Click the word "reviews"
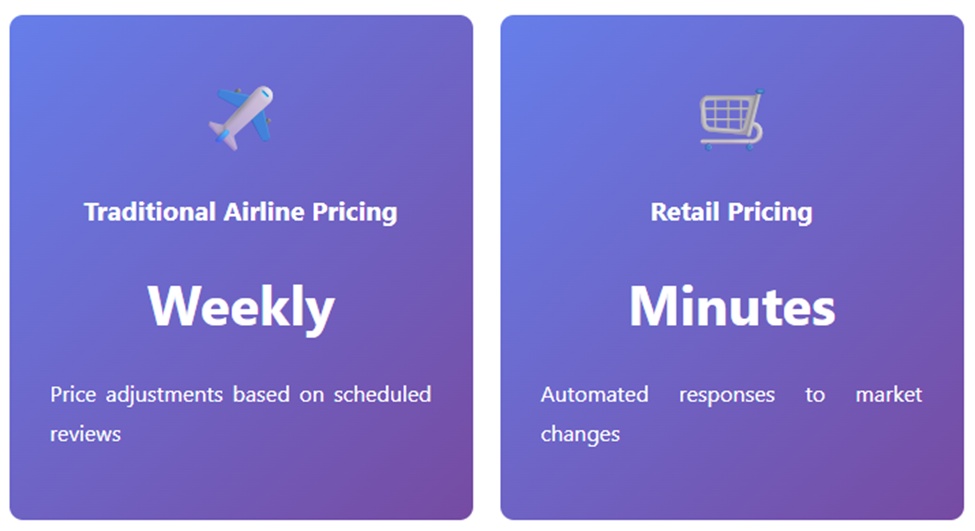 click(85, 435)
